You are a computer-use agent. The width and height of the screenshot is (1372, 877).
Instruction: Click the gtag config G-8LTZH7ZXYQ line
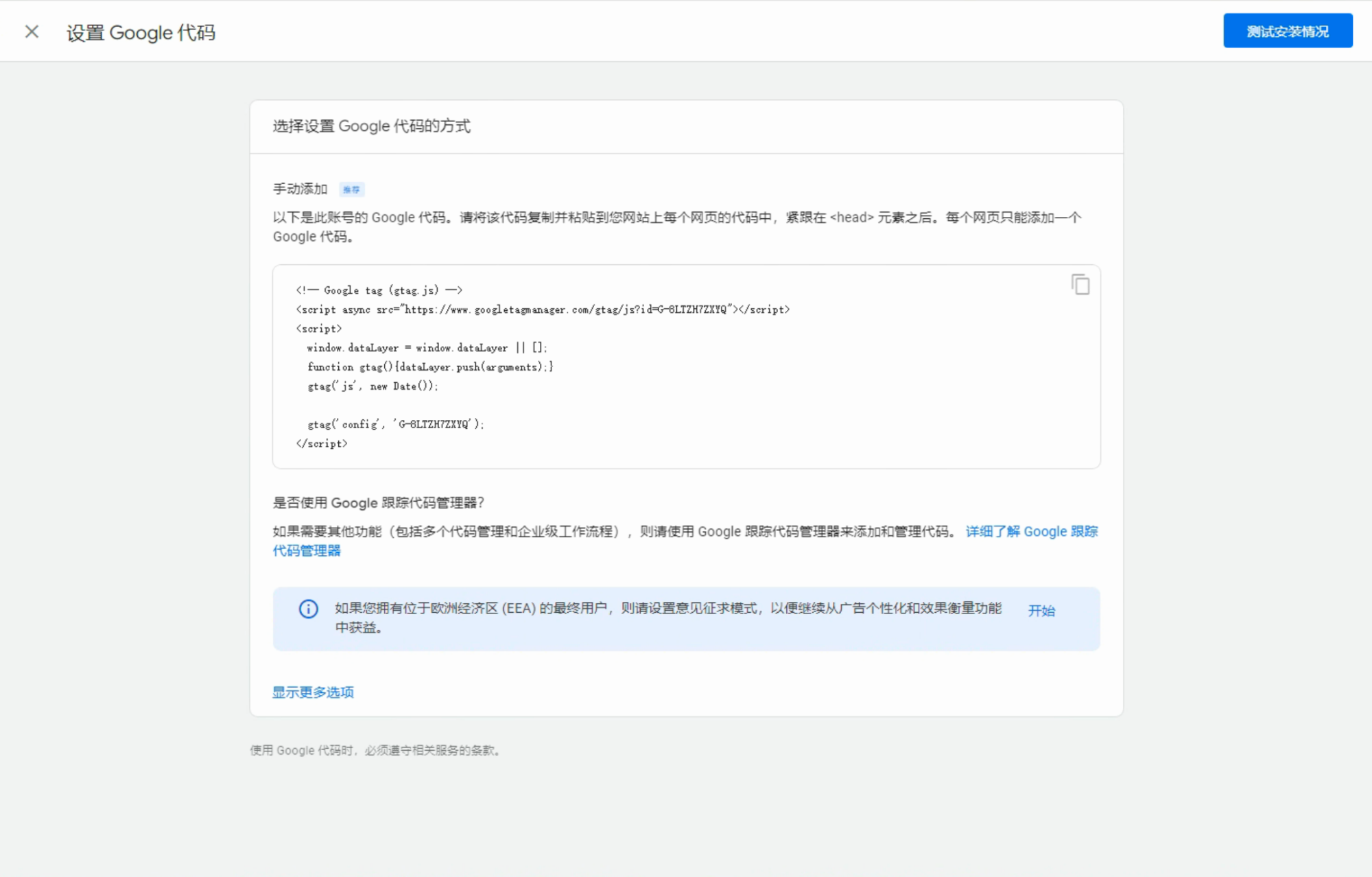click(x=395, y=424)
